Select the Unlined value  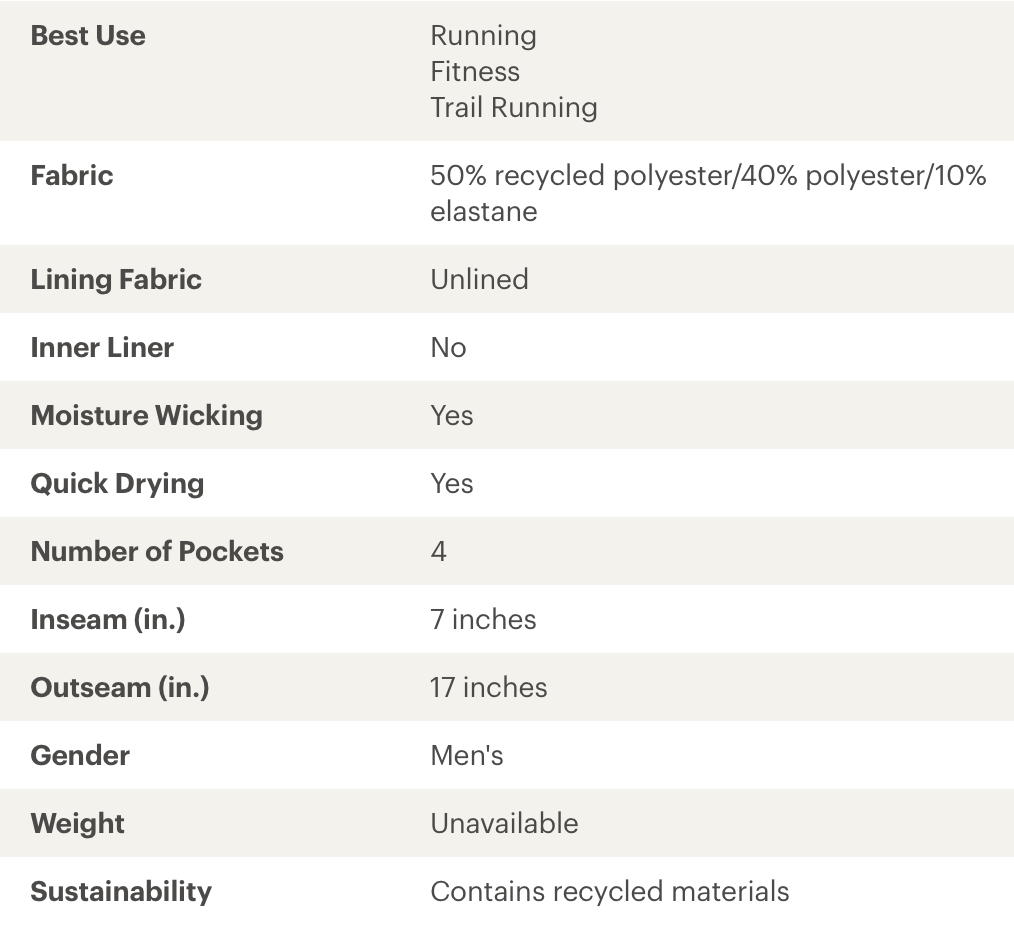pyautogui.click(x=479, y=280)
